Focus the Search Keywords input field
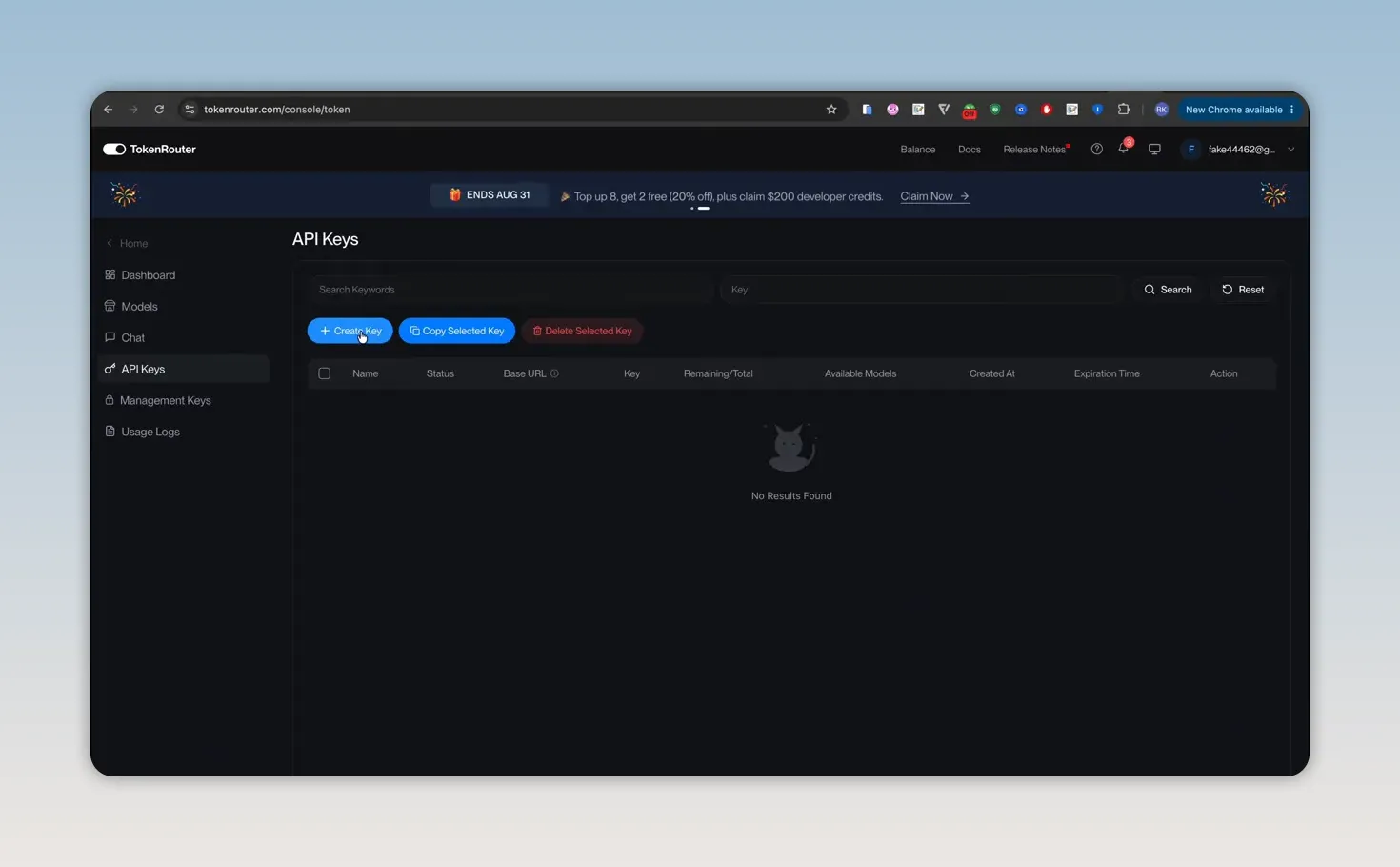This screenshot has height=867, width=1400. (x=510, y=290)
